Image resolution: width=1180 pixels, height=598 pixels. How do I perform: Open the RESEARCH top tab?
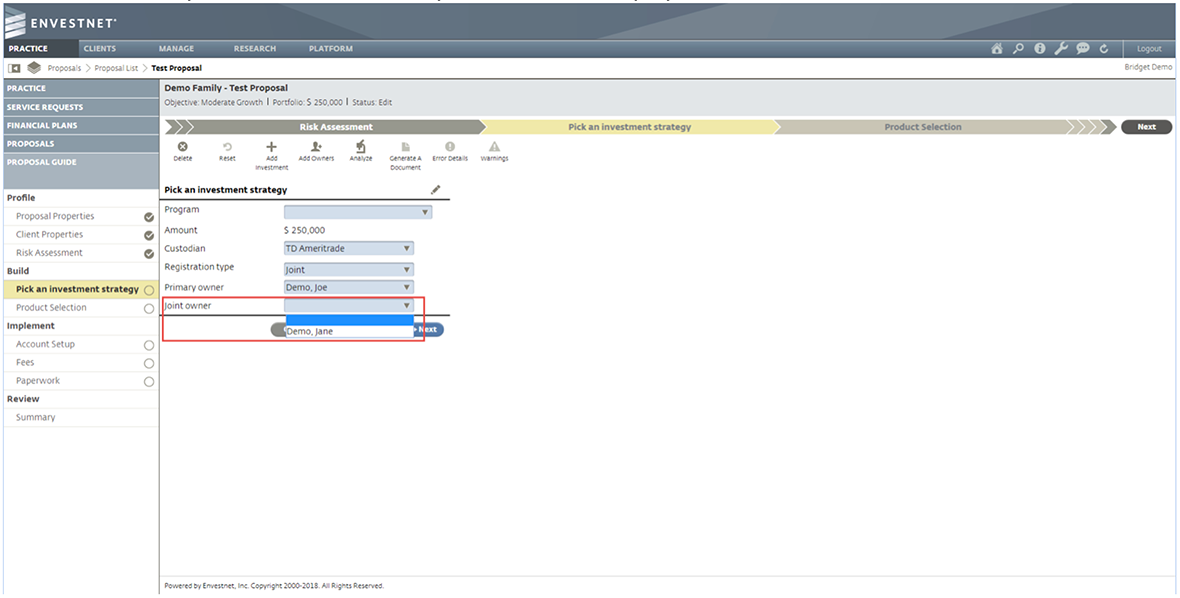pyautogui.click(x=254, y=48)
